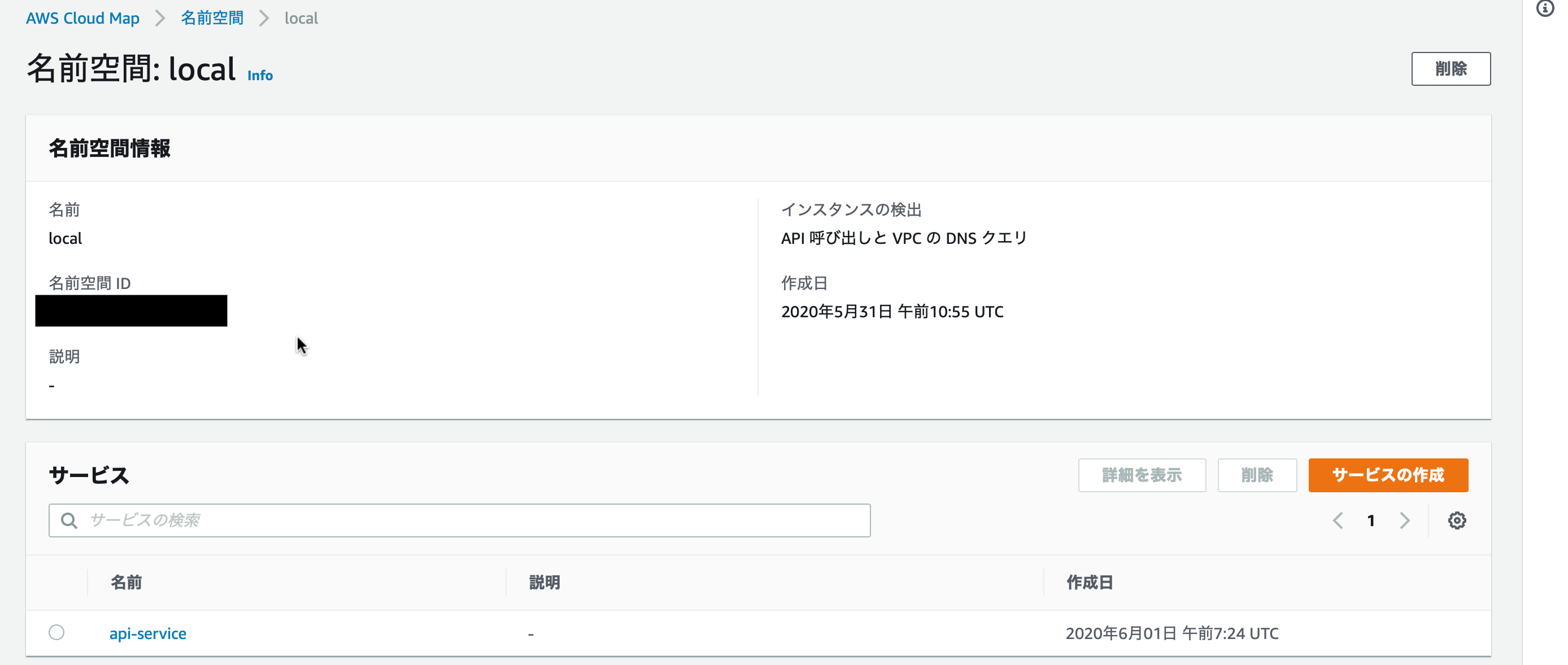
Task: Select page 1 in the pagination control
Action: 1371,520
